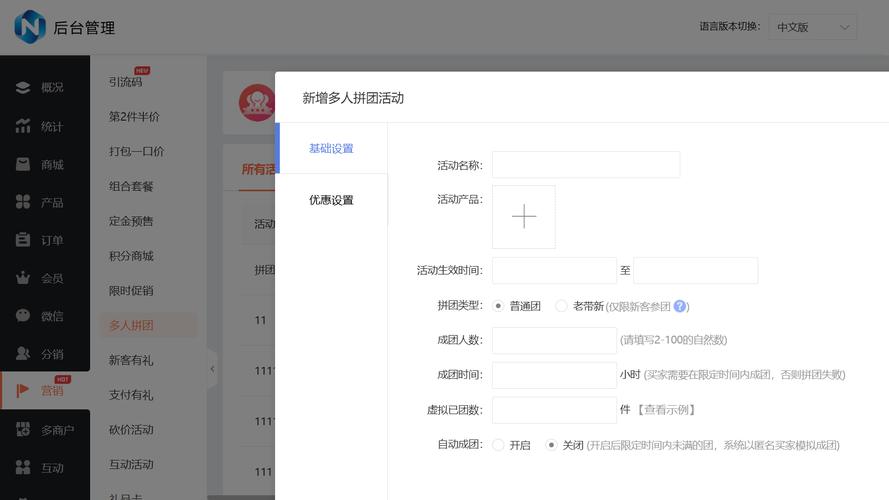The width and height of the screenshot is (889, 500).
Task: Click the red group-buy activity icon
Action: 257,103
